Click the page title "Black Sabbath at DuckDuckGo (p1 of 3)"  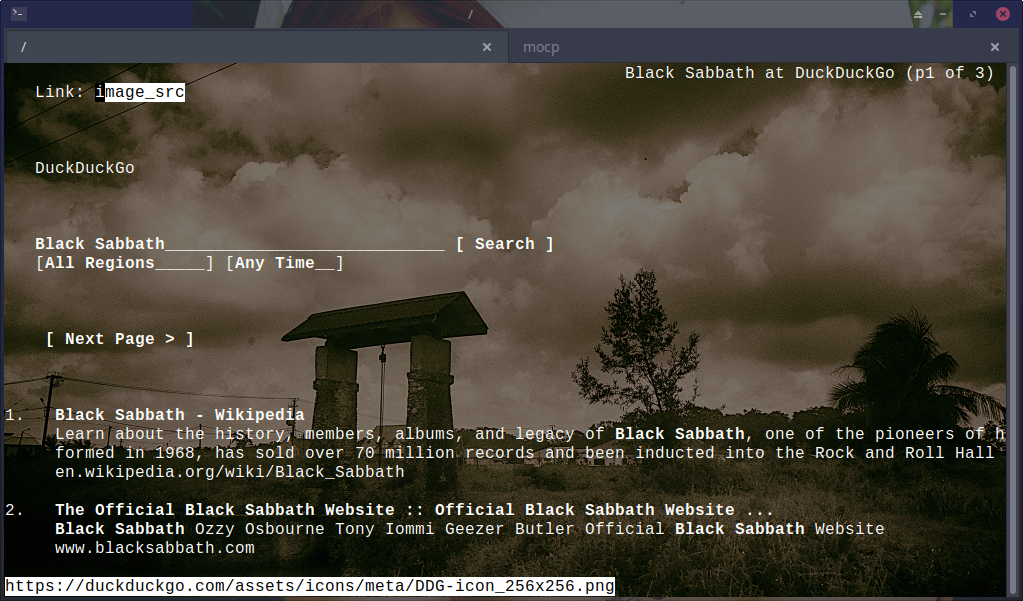pos(809,73)
